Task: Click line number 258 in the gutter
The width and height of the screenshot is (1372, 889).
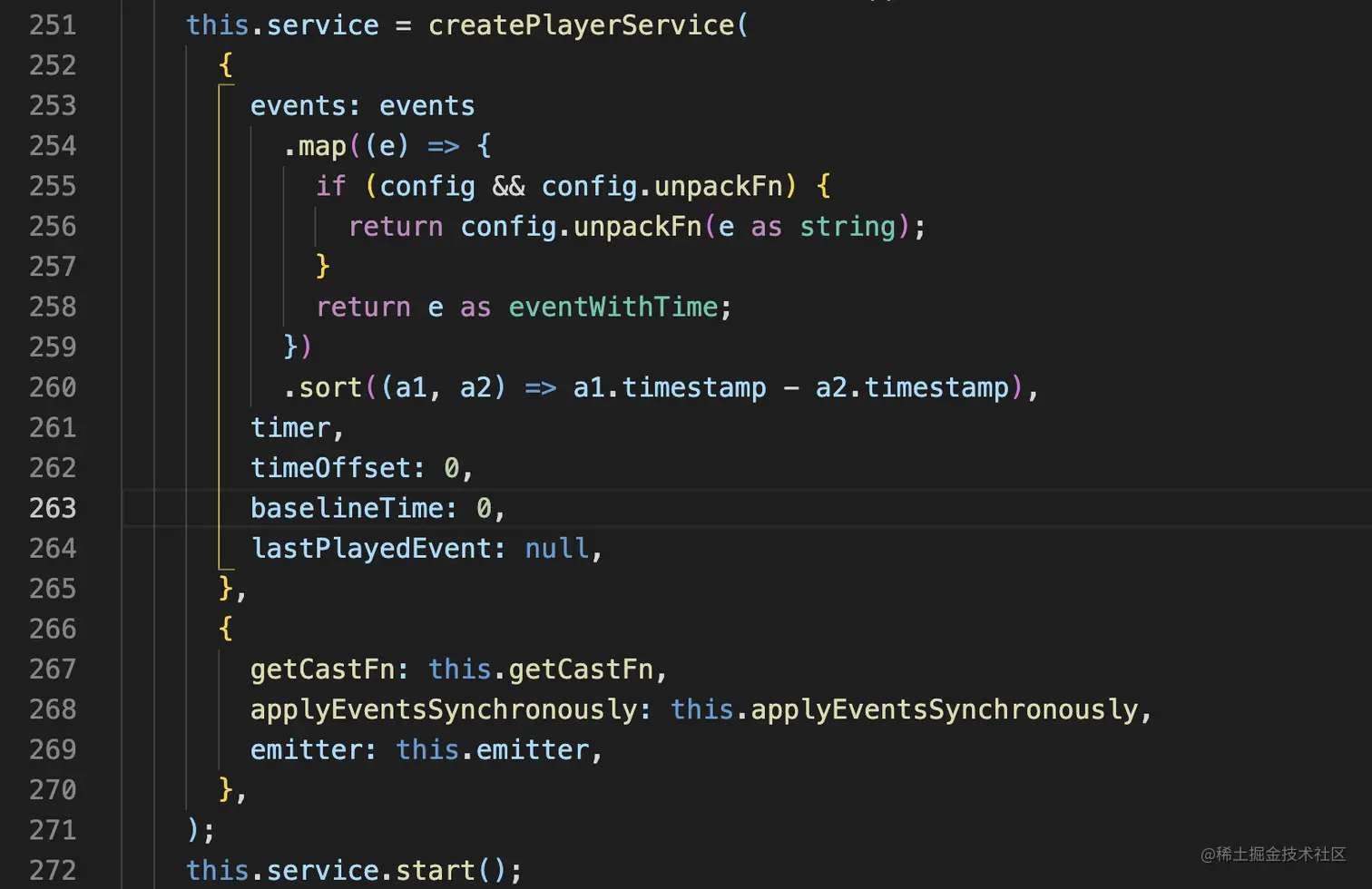Action: click(53, 307)
